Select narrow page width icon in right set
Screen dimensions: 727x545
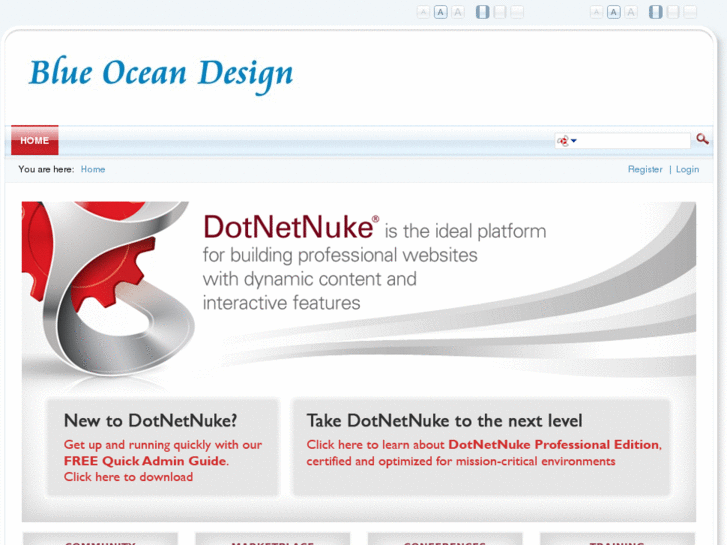tap(656, 12)
